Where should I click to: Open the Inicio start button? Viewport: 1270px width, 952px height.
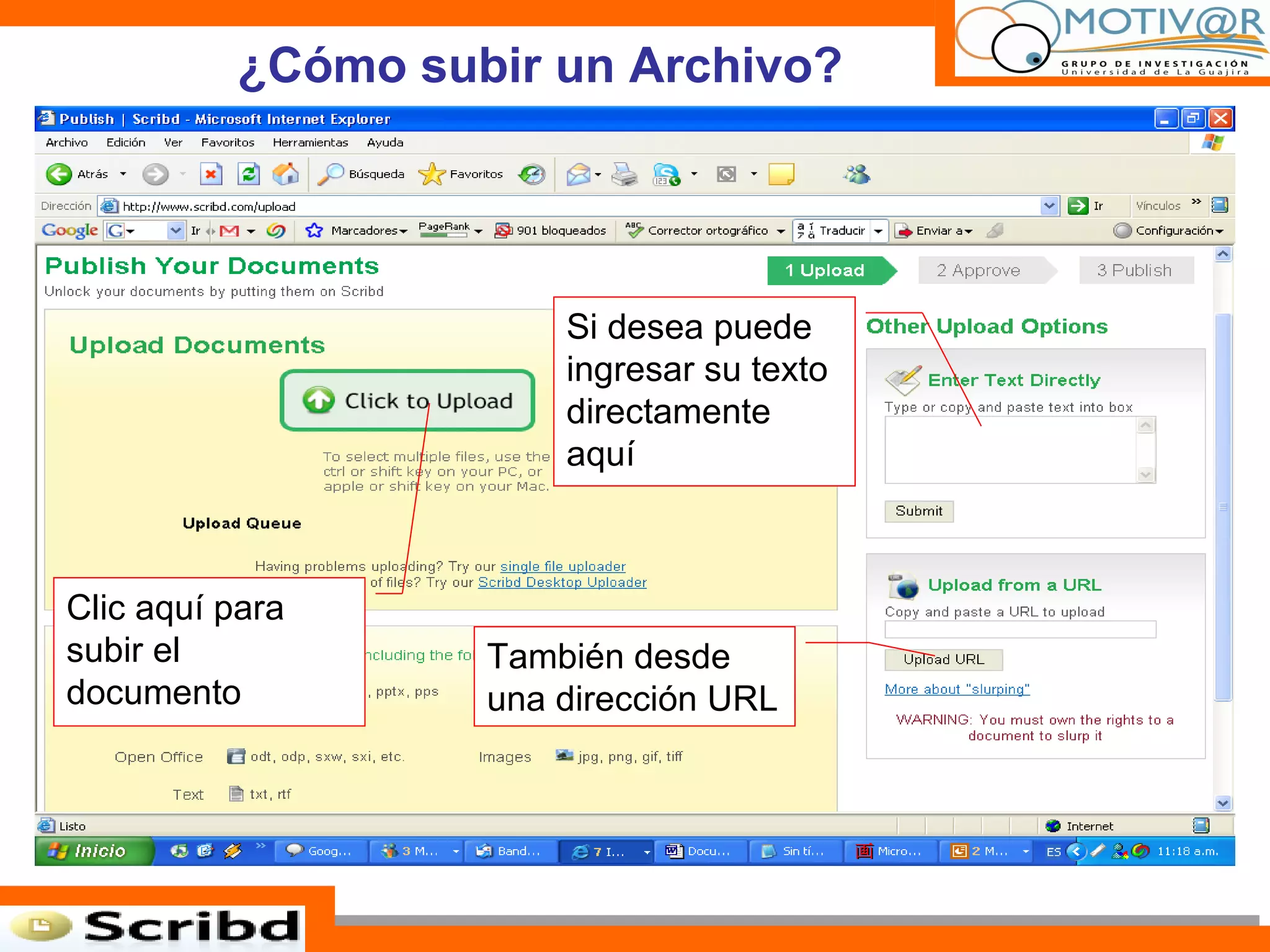[x=93, y=851]
